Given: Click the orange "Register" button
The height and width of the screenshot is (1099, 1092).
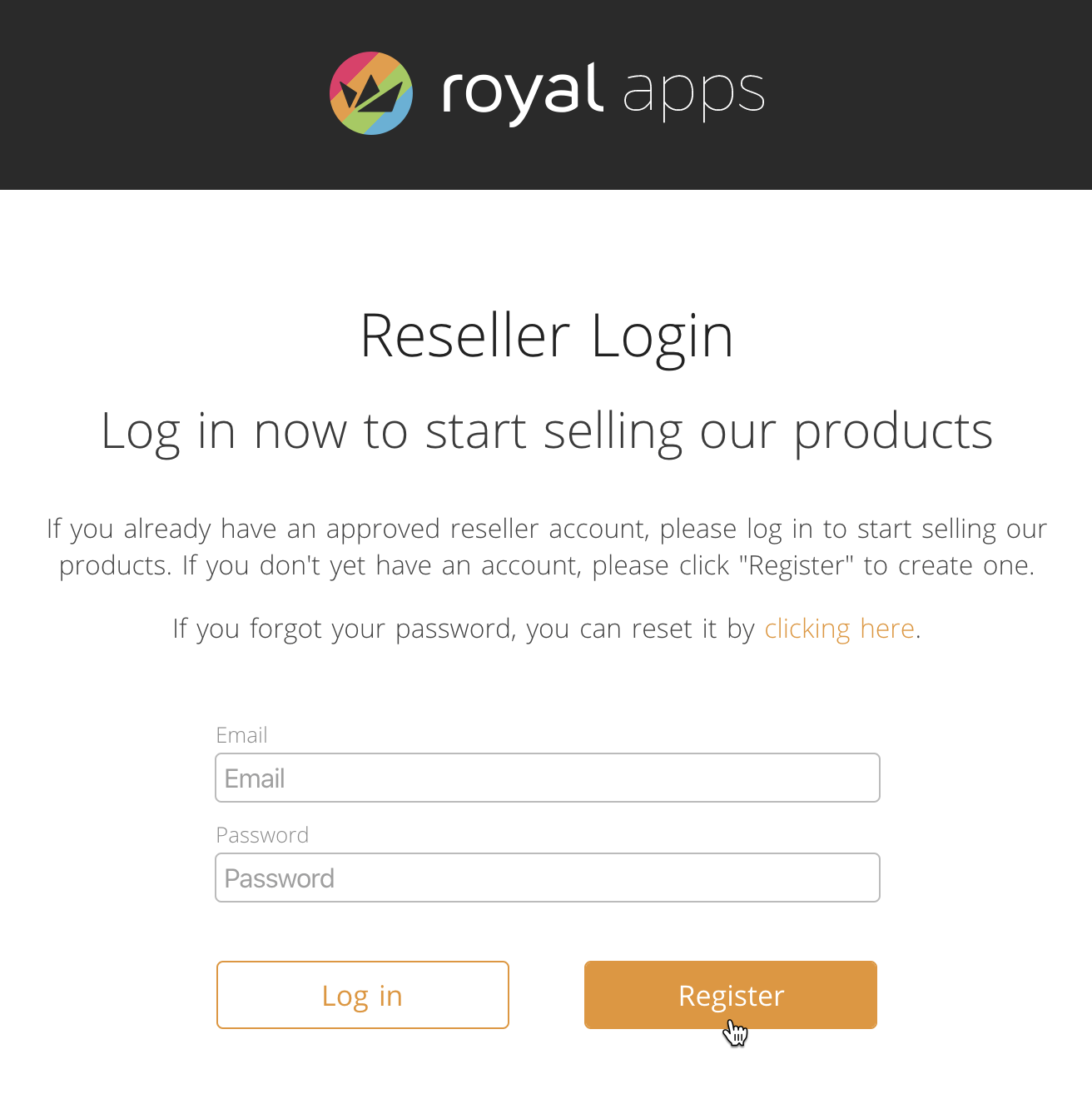Looking at the screenshot, I should coord(731,995).
